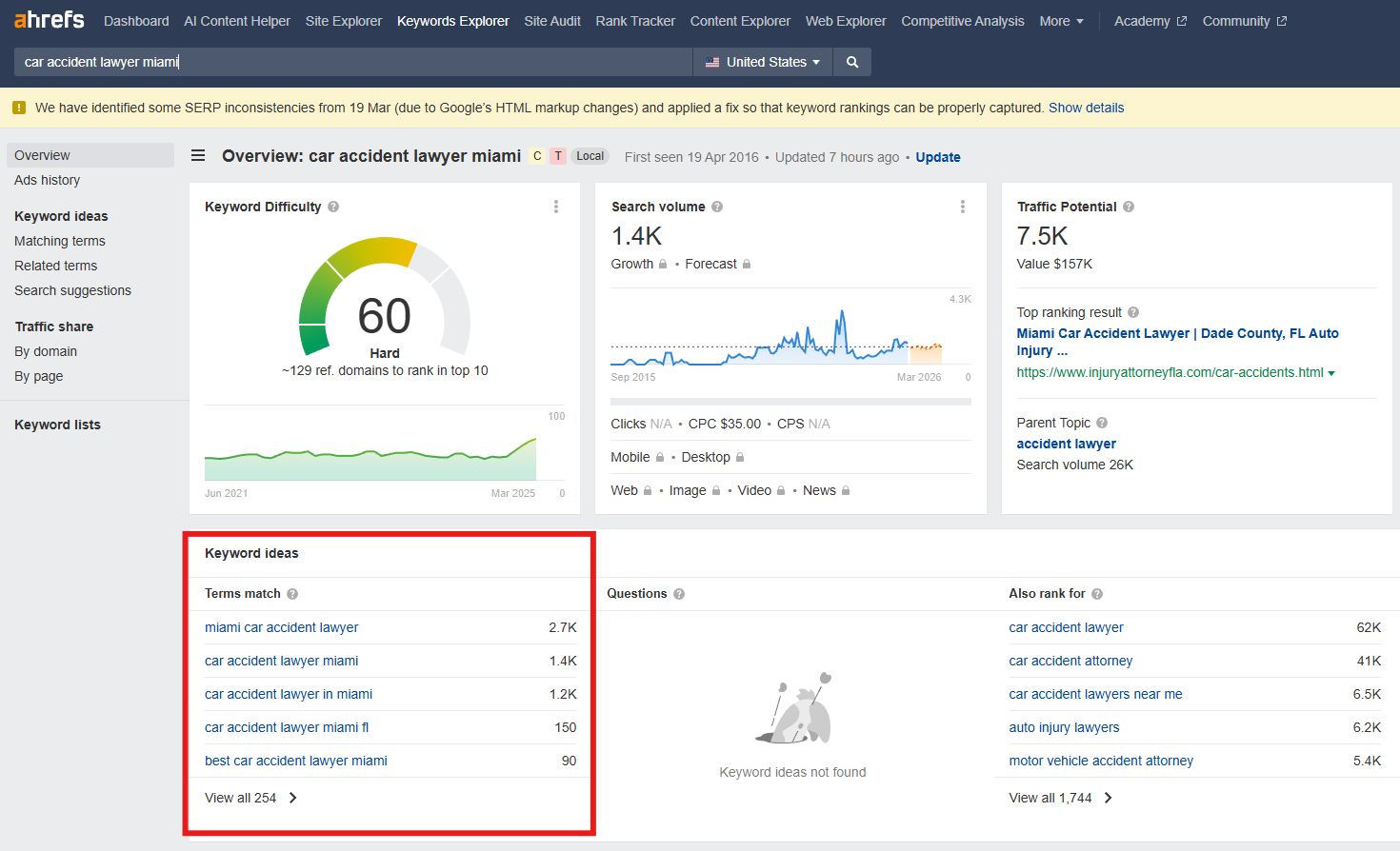Select Overview in the sidebar
The height and width of the screenshot is (851, 1400).
pos(90,155)
